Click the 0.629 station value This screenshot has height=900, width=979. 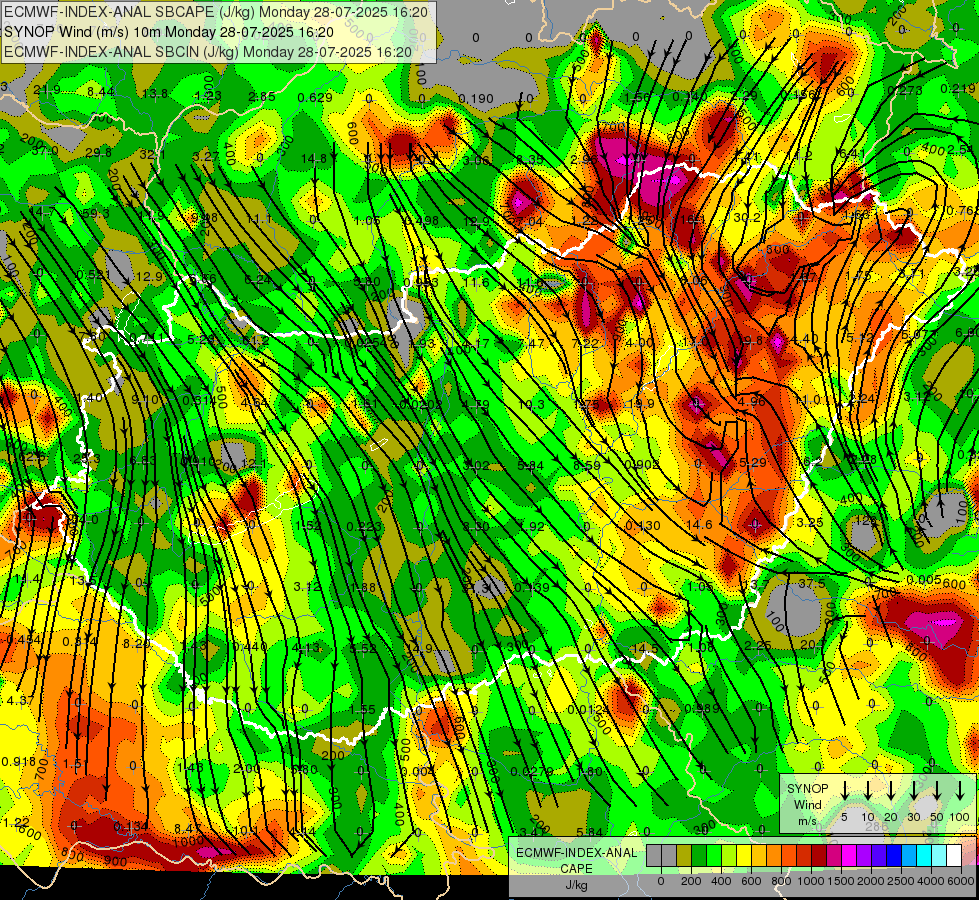pos(315,97)
